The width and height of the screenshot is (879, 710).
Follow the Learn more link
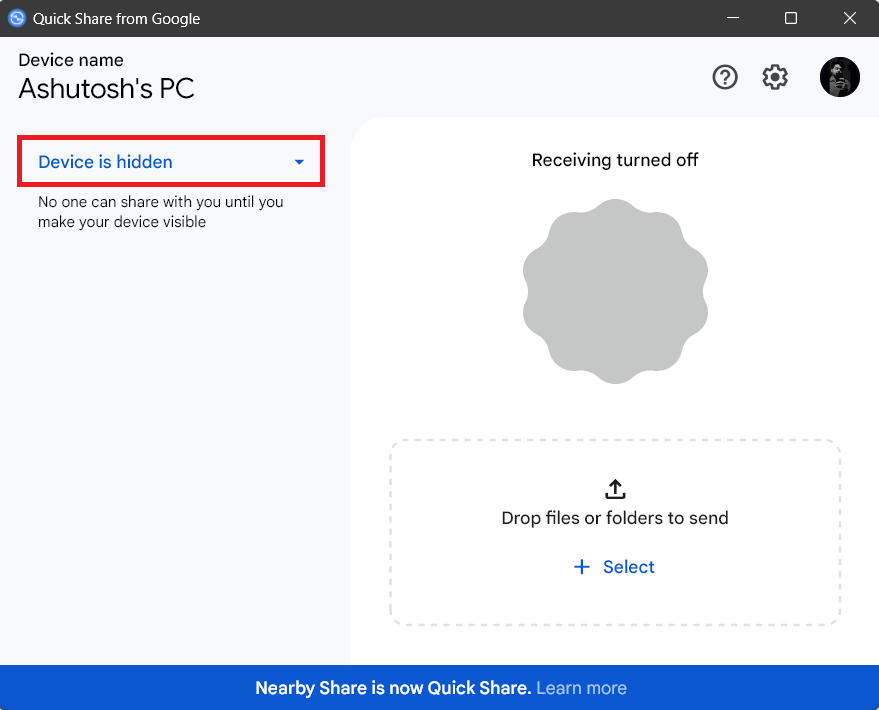tap(581, 688)
